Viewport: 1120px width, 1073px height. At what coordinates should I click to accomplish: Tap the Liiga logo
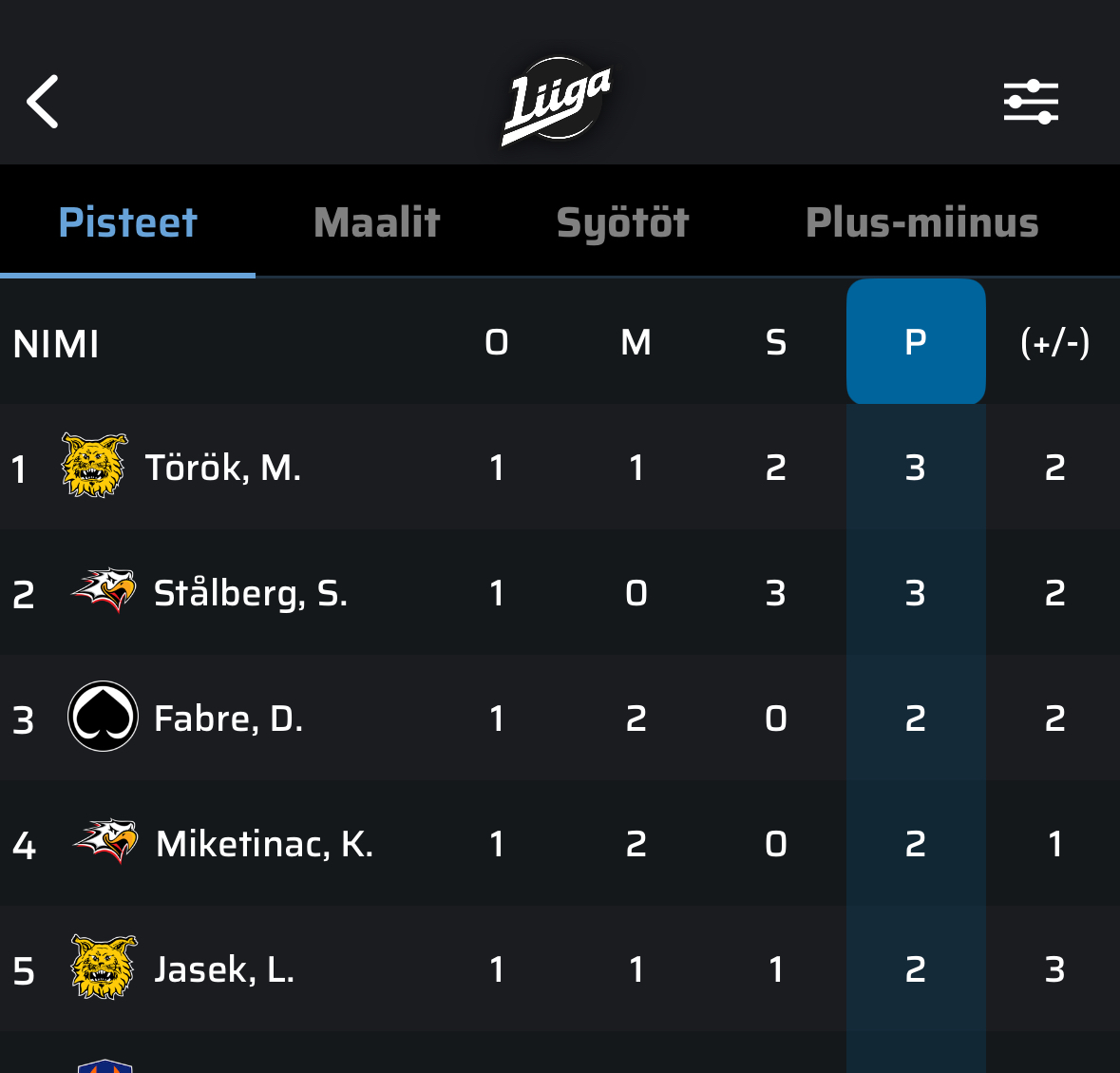coord(557,102)
